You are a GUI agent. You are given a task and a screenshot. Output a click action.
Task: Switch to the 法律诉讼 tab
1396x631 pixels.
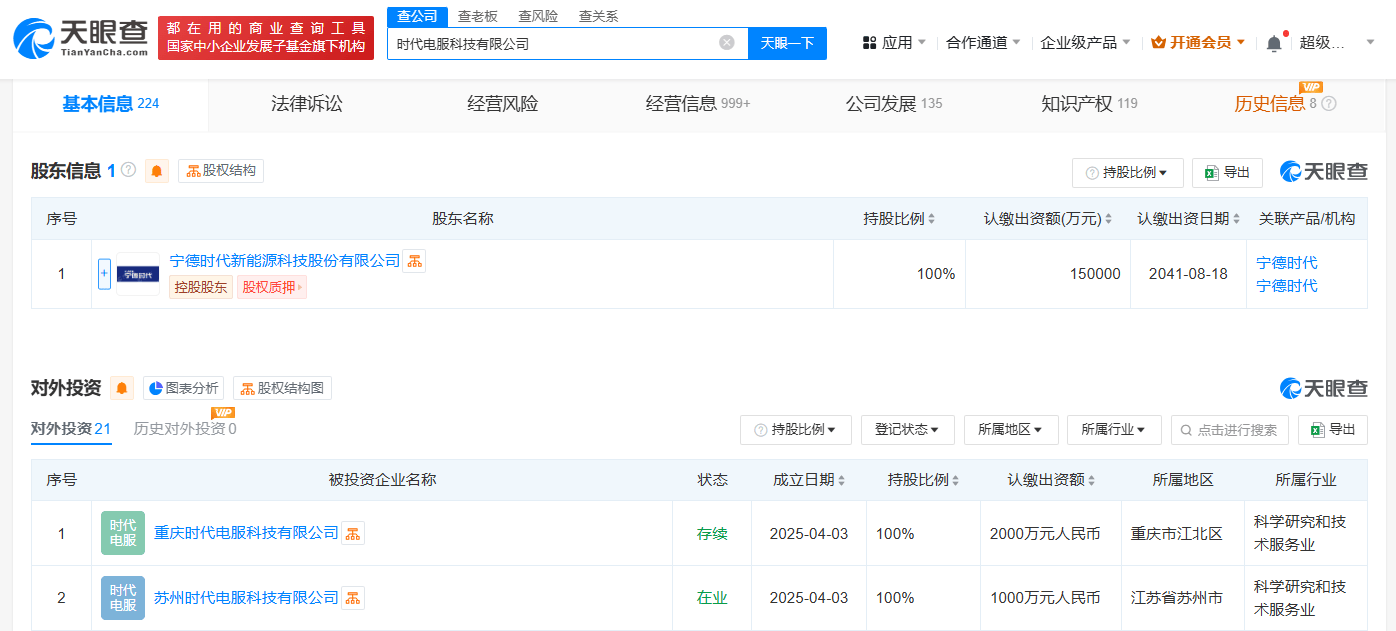pyautogui.click(x=306, y=104)
